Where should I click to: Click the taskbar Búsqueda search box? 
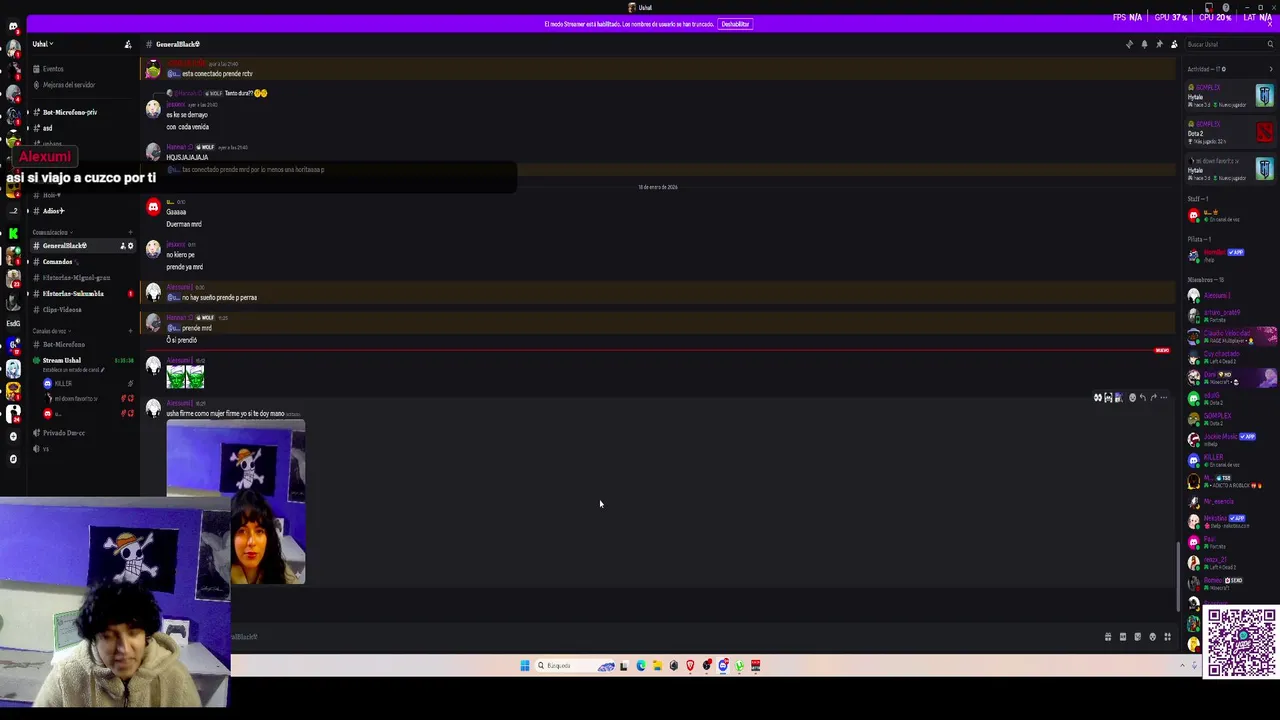coord(575,666)
